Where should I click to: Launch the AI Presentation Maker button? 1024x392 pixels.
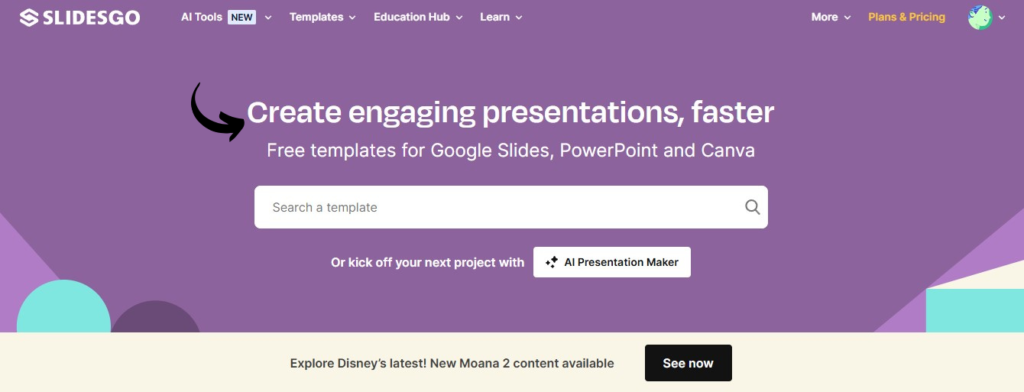(612, 262)
